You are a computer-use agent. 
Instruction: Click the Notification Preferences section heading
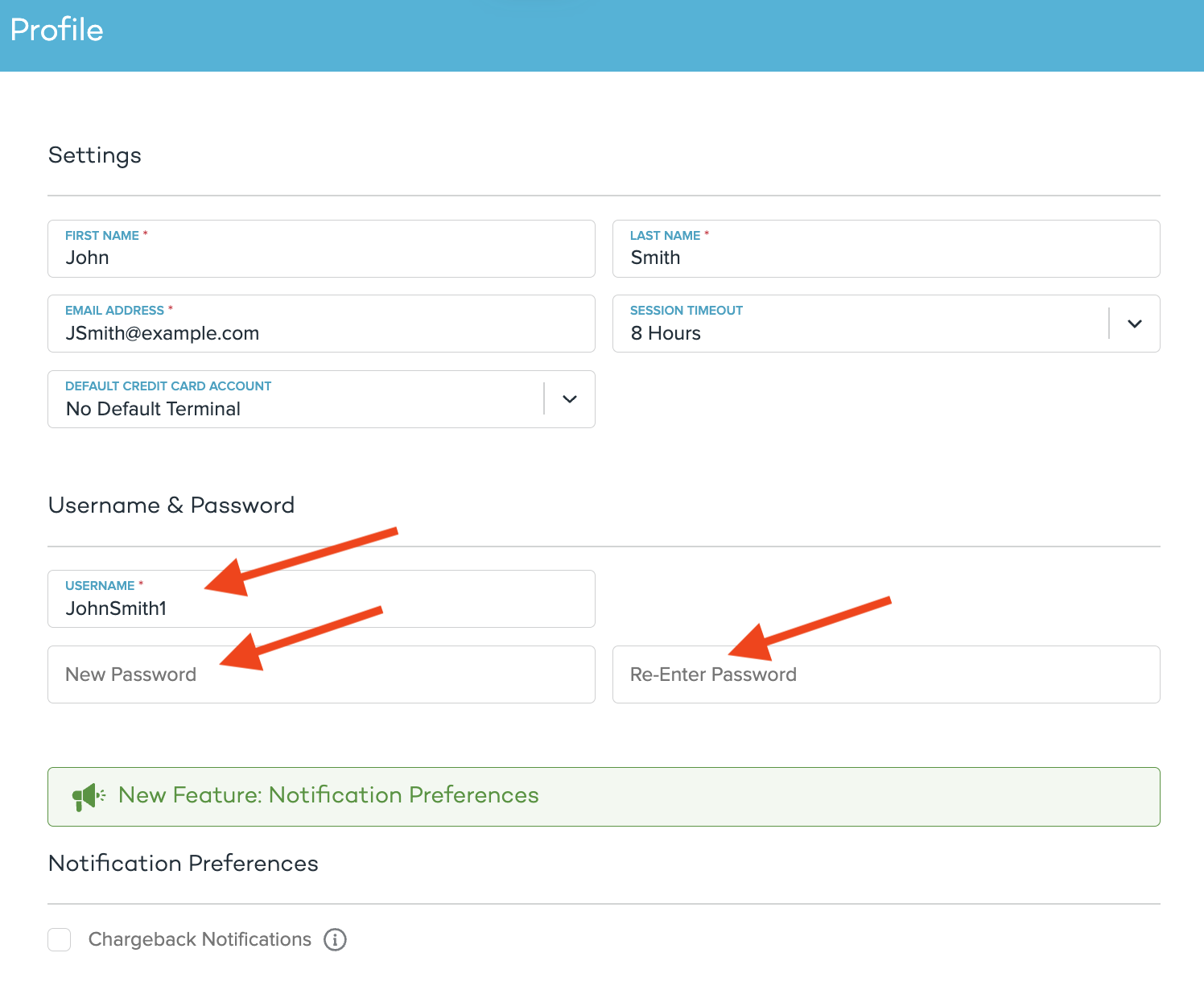click(x=183, y=864)
